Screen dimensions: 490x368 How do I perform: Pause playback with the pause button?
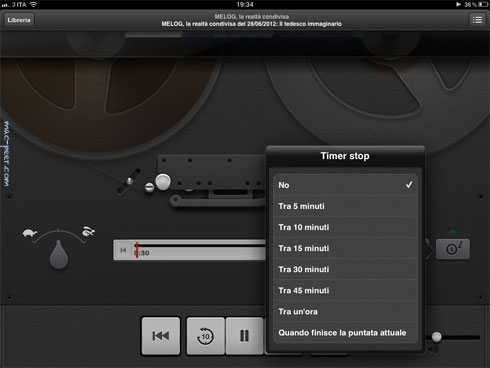coord(244,336)
